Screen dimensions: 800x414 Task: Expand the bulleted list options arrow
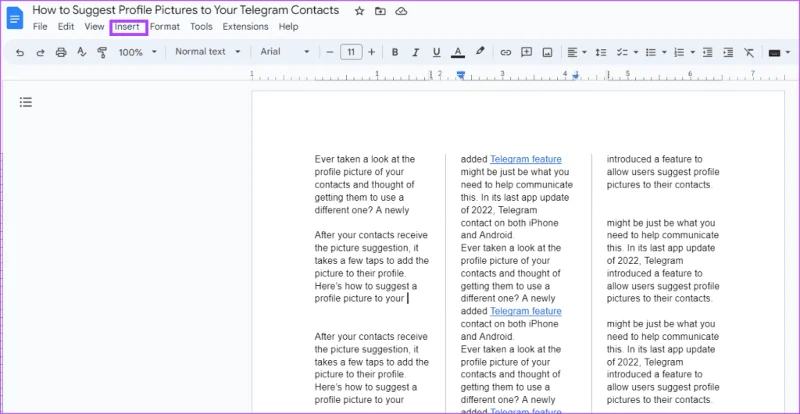click(664, 52)
